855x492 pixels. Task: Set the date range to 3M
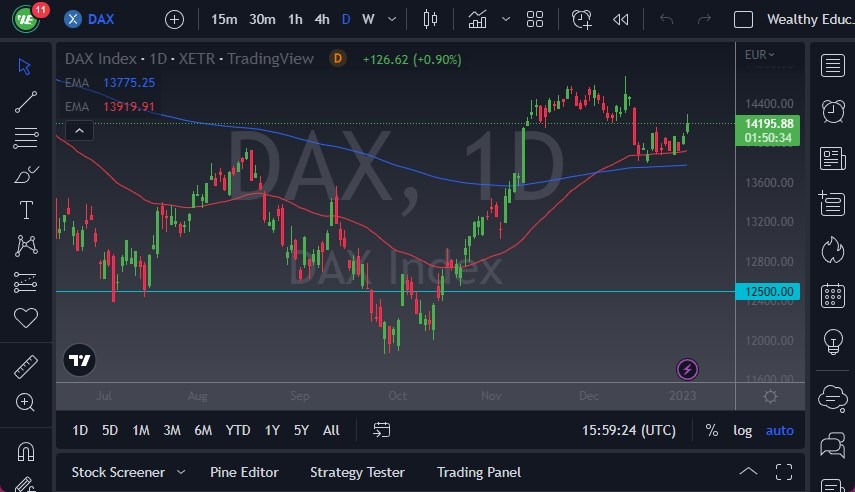click(172, 430)
